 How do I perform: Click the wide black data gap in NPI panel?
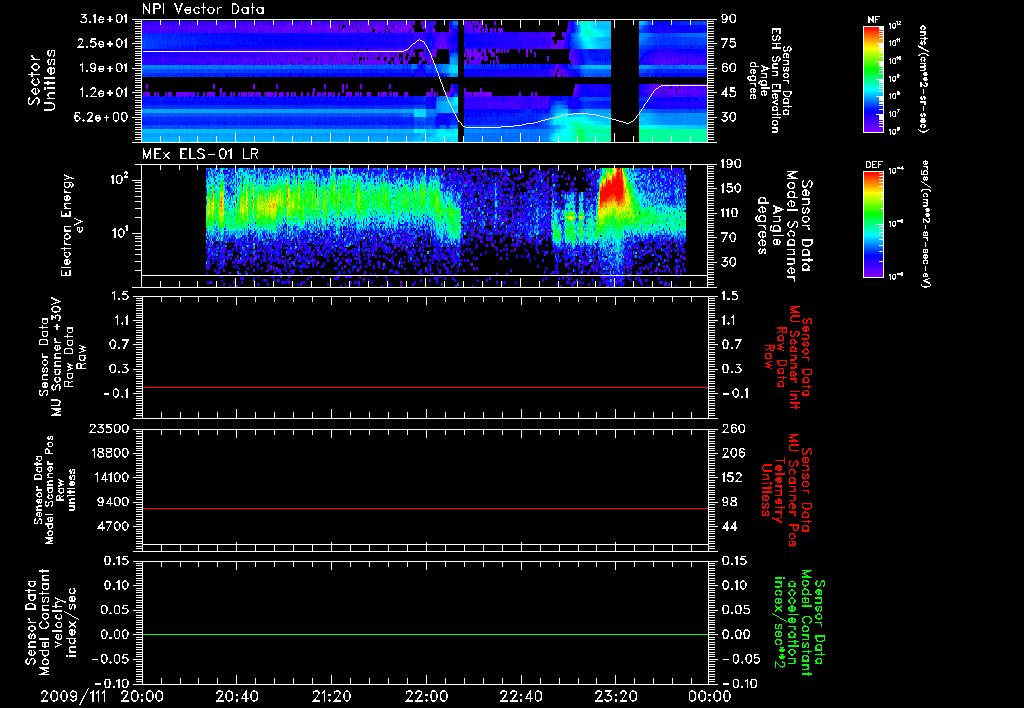point(625,80)
